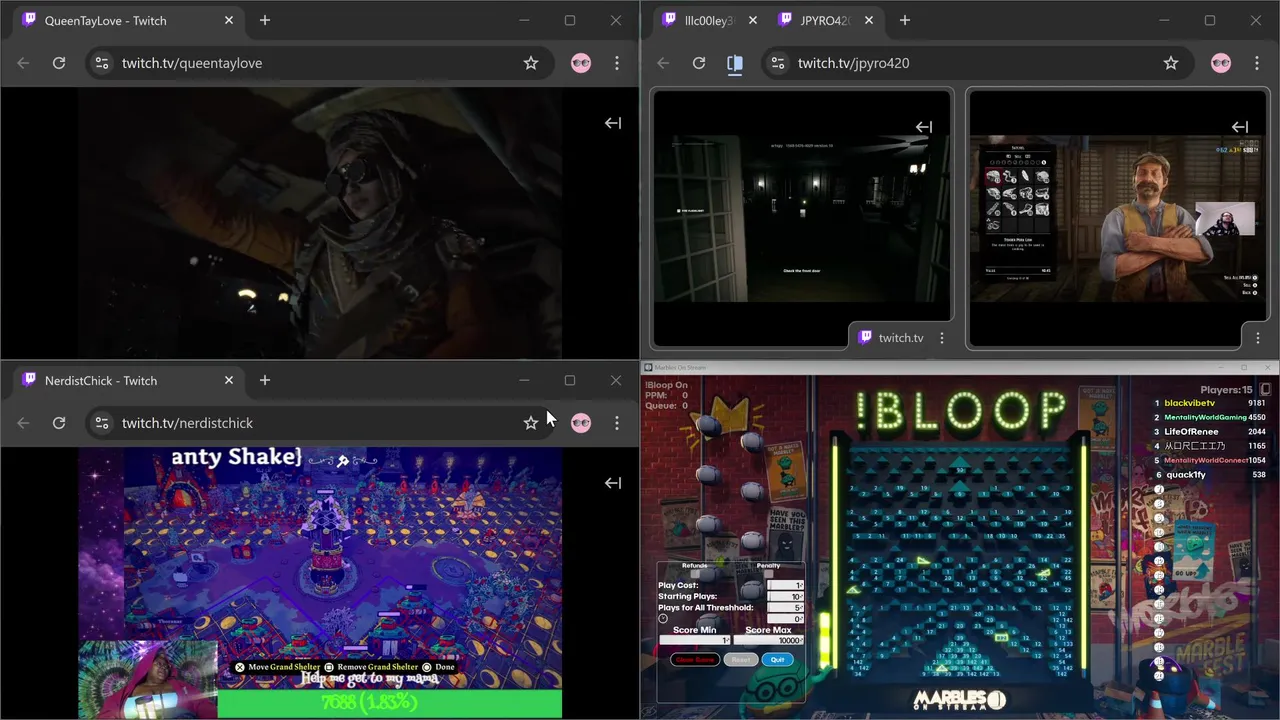Maximize the QueenTayLove window
1280x720 pixels.
coord(570,20)
